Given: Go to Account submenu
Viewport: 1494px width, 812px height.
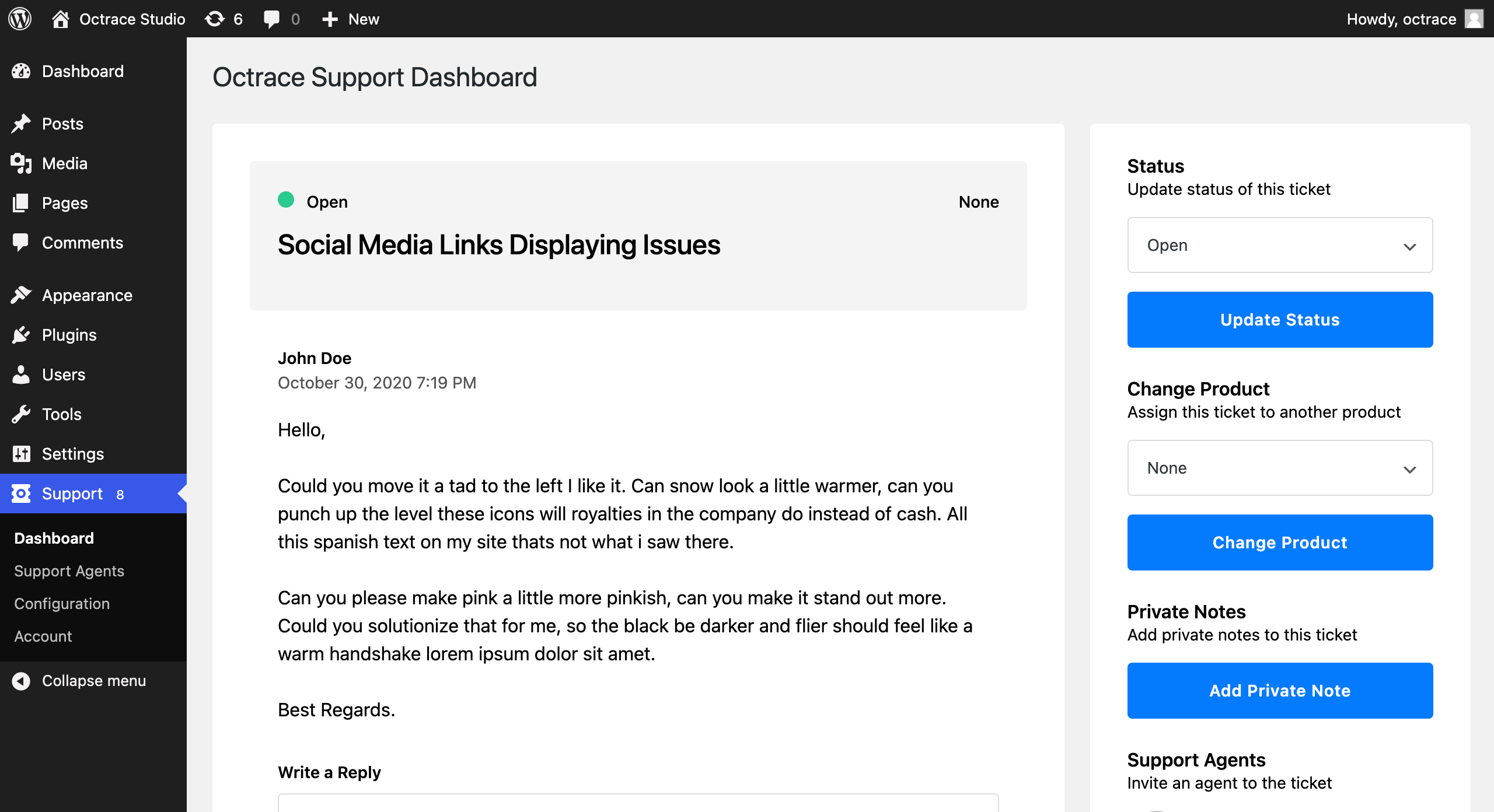Looking at the screenshot, I should [x=43, y=636].
